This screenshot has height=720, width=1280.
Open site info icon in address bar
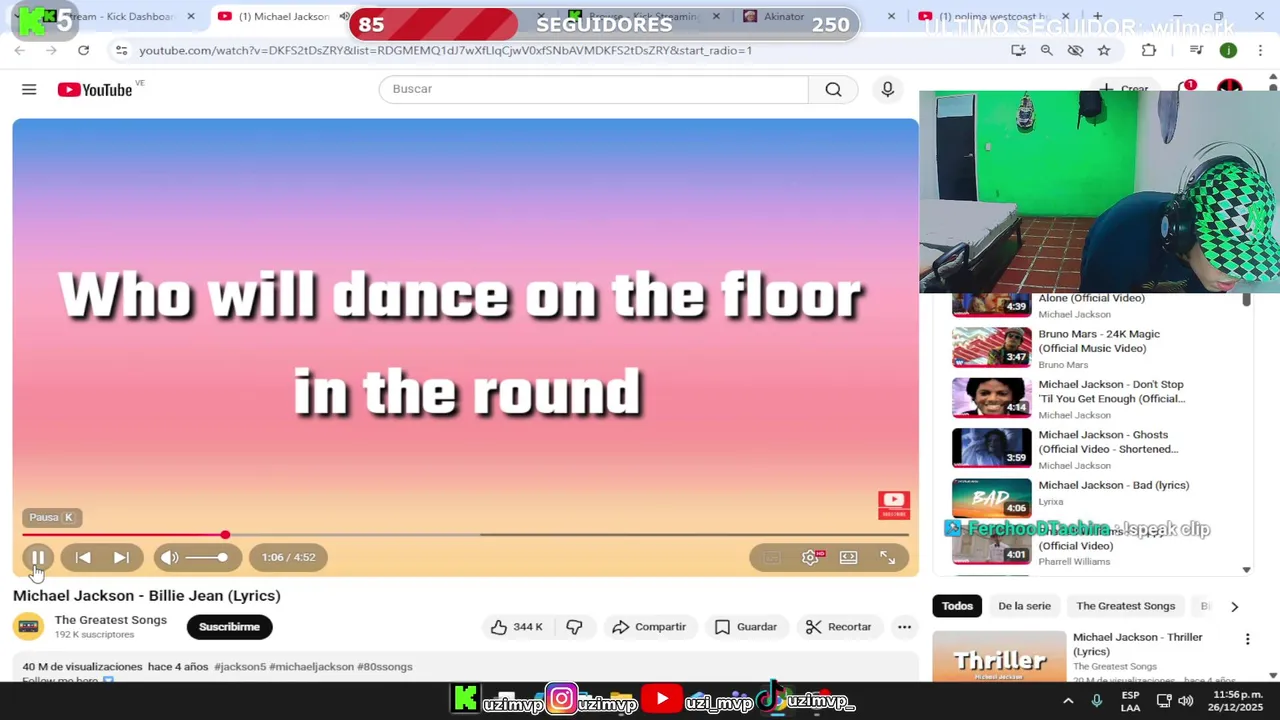pos(121,50)
